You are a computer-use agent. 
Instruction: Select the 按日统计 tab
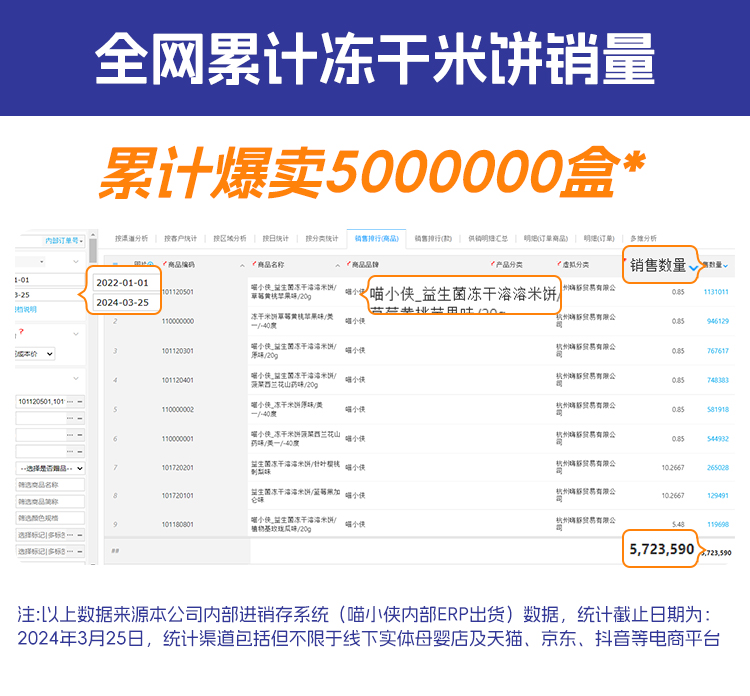tap(276, 238)
